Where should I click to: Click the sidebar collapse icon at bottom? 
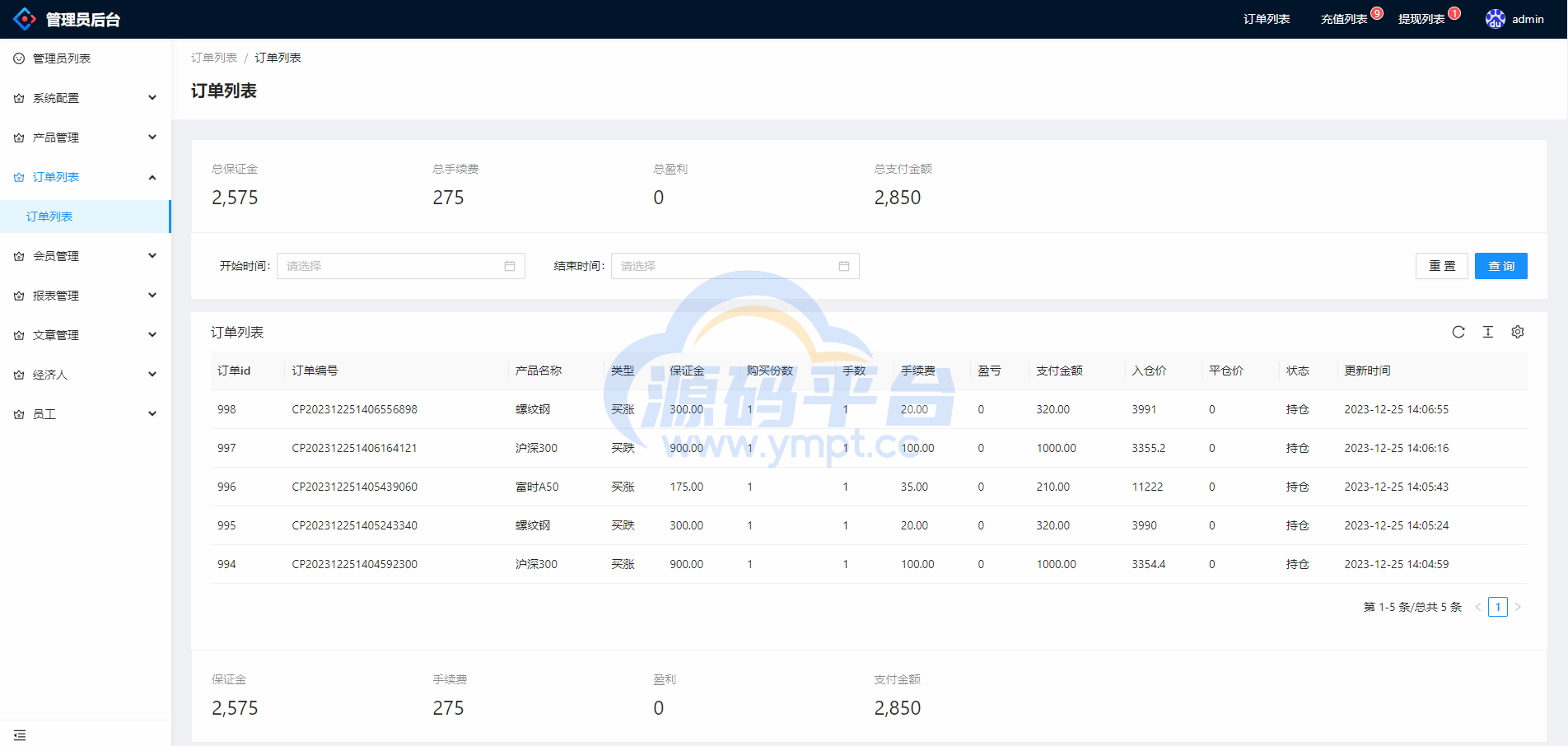[20, 734]
